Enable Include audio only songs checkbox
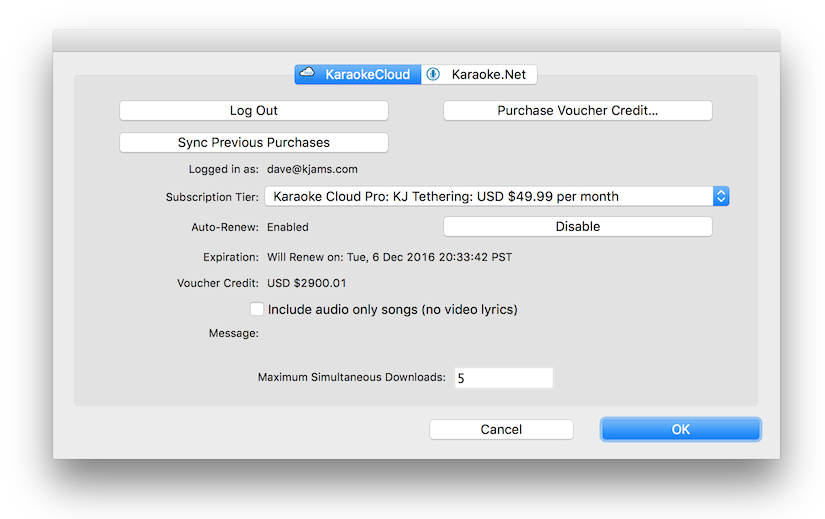Viewport: 825px width, 519px height. 257,309
